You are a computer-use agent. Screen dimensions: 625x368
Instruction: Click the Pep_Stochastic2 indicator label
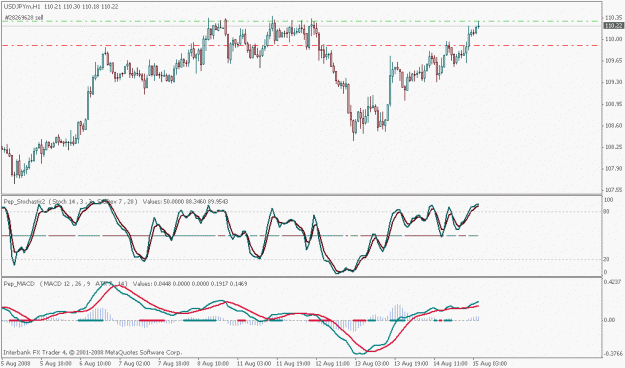[x=23, y=202]
